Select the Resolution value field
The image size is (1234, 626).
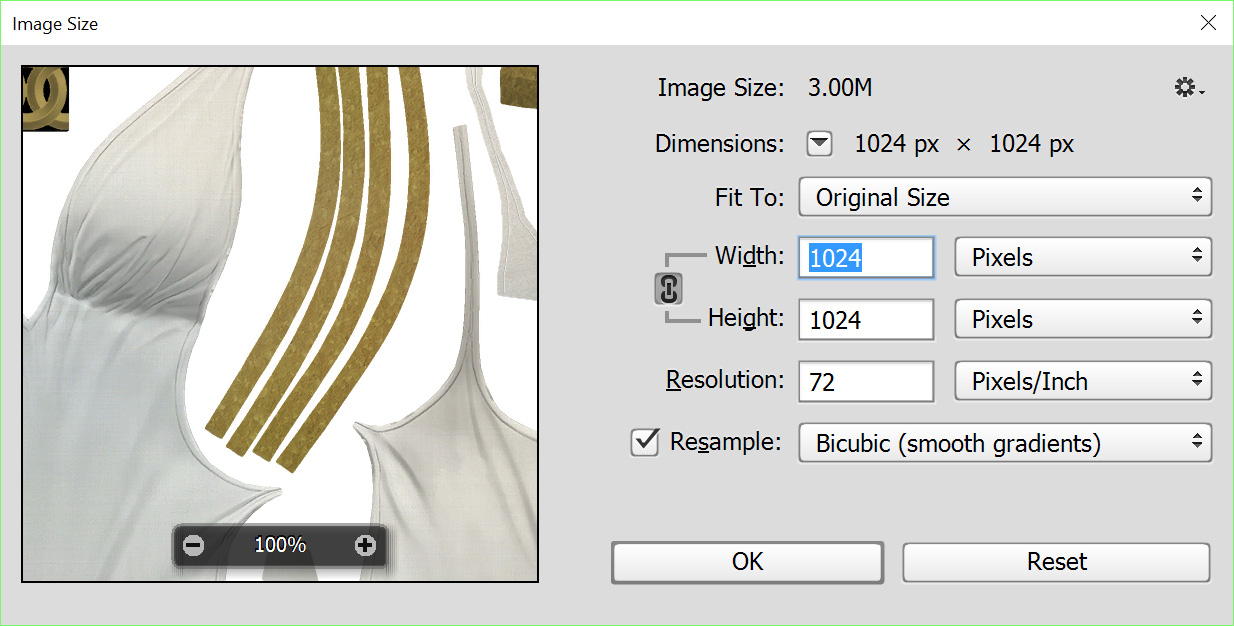click(x=866, y=382)
